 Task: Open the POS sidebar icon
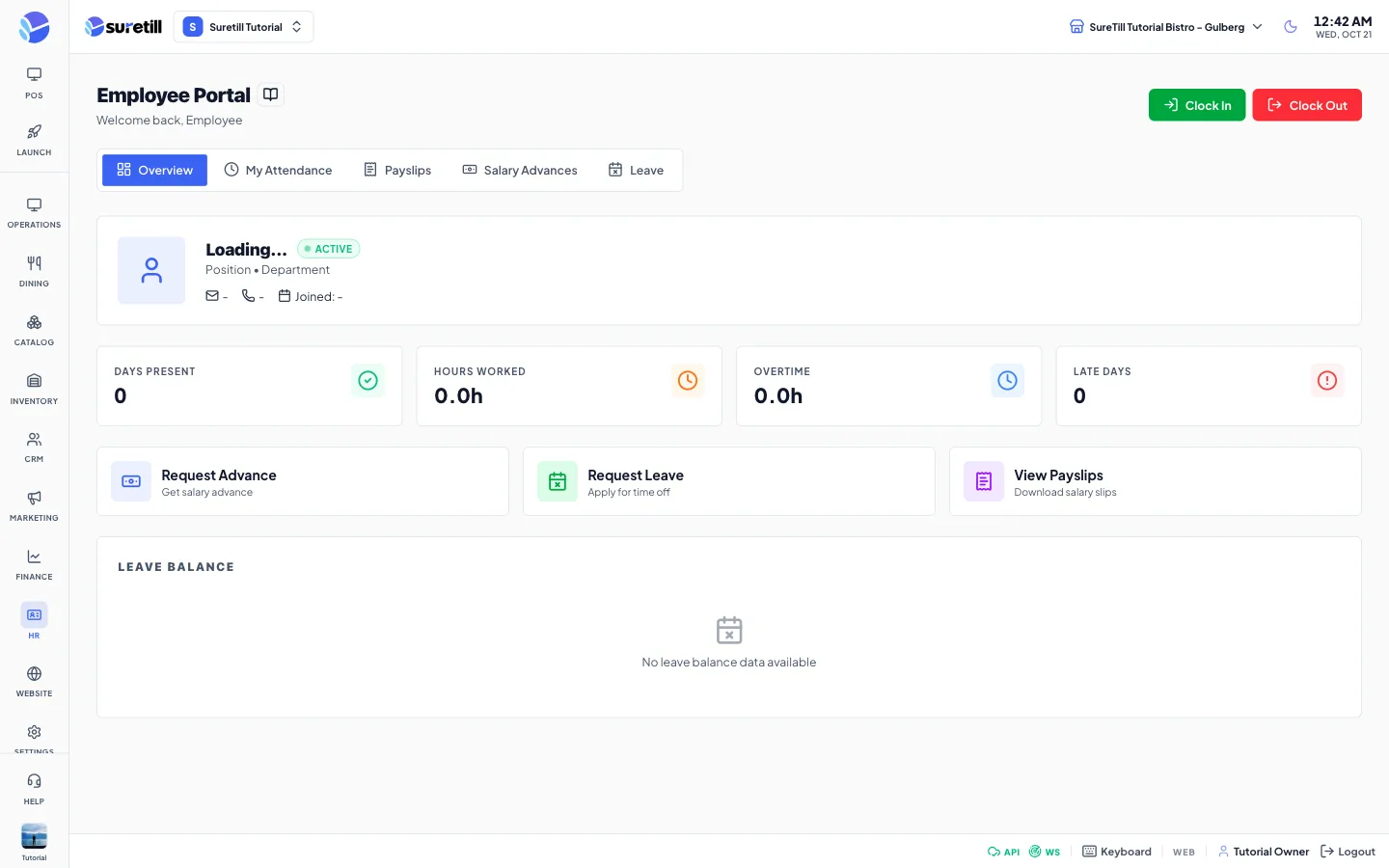34,83
